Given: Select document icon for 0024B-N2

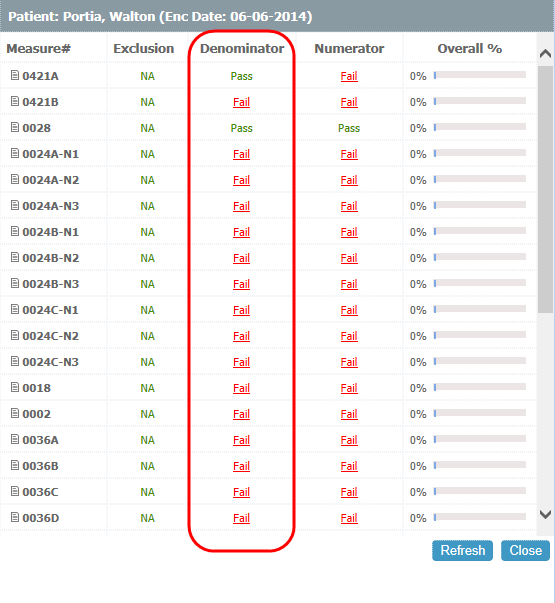Looking at the screenshot, I should [x=15, y=257].
